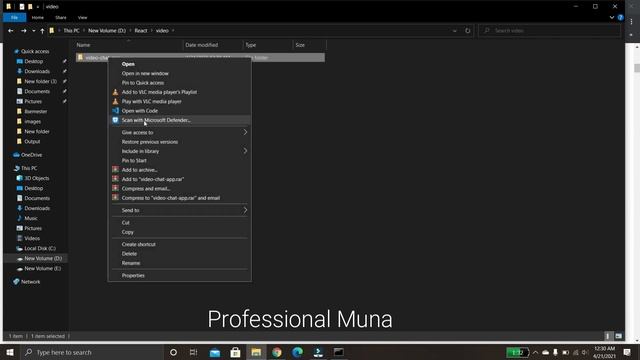Click the Refresh button in address bar

[467, 31]
